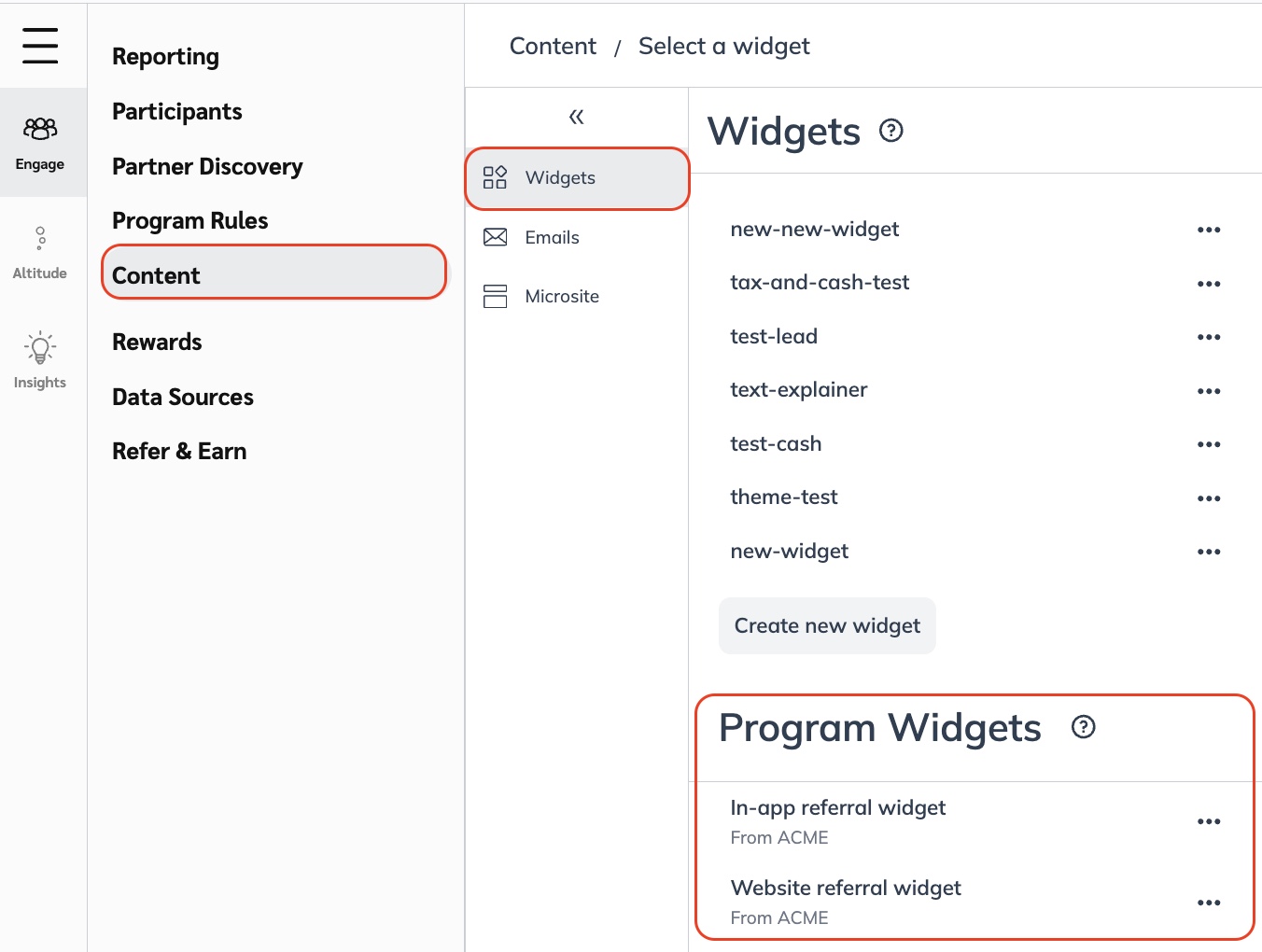Screen dimensions: 1262x952
Task: Open options menu for new-new-widget
Action: (1209, 230)
